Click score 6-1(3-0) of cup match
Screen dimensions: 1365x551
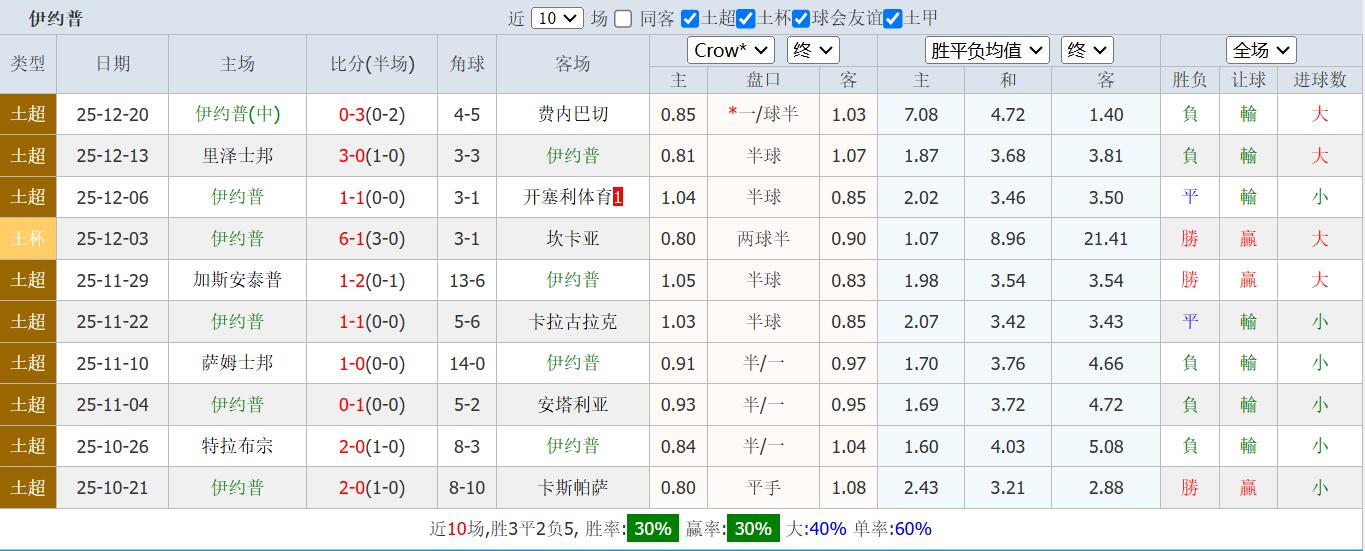tap(372, 239)
